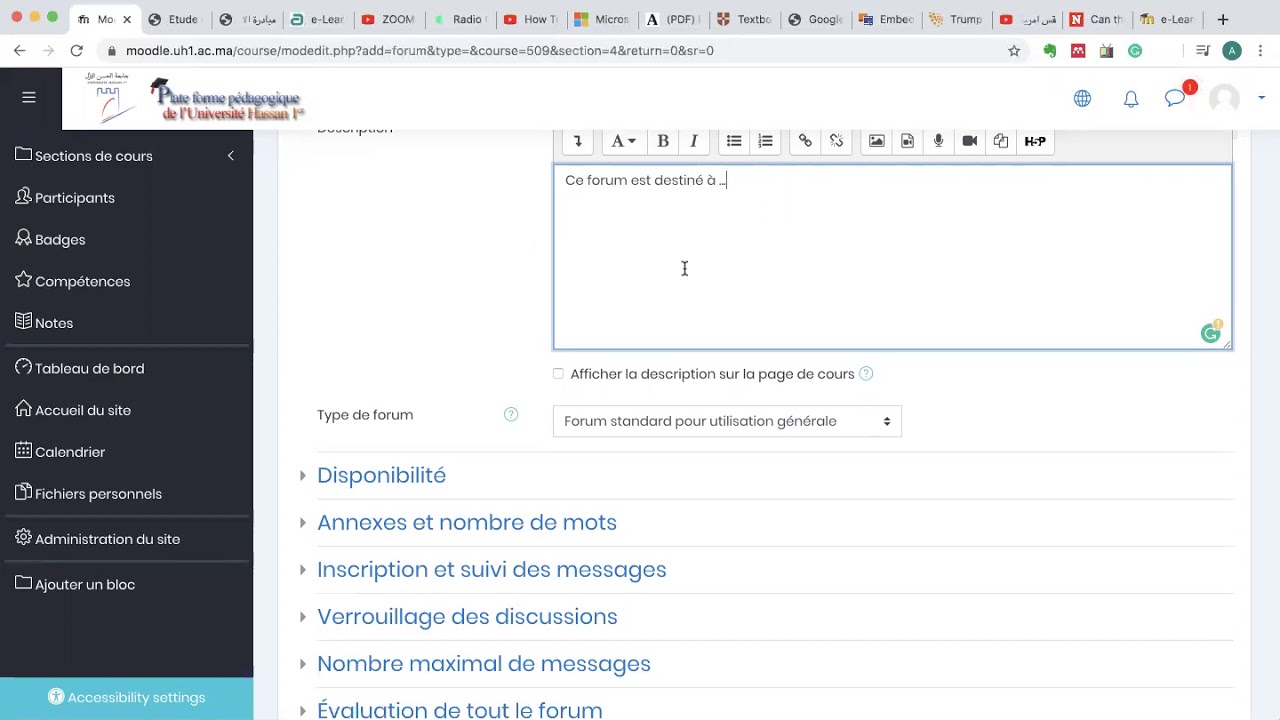Viewport: 1280px width, 720px height.
Task: Insert a media file in the editor
Action: point(907,141)
